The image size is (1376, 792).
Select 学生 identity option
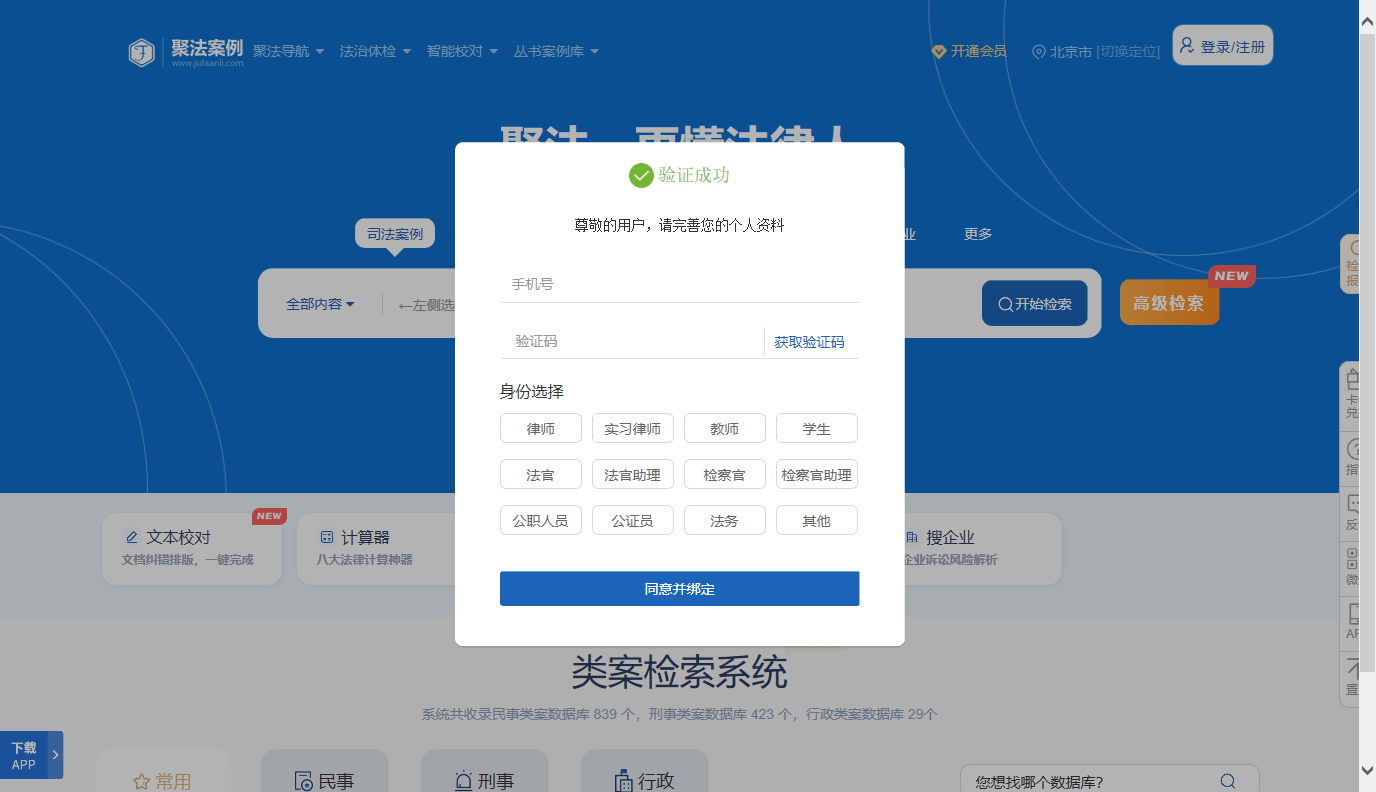[816, 429]
